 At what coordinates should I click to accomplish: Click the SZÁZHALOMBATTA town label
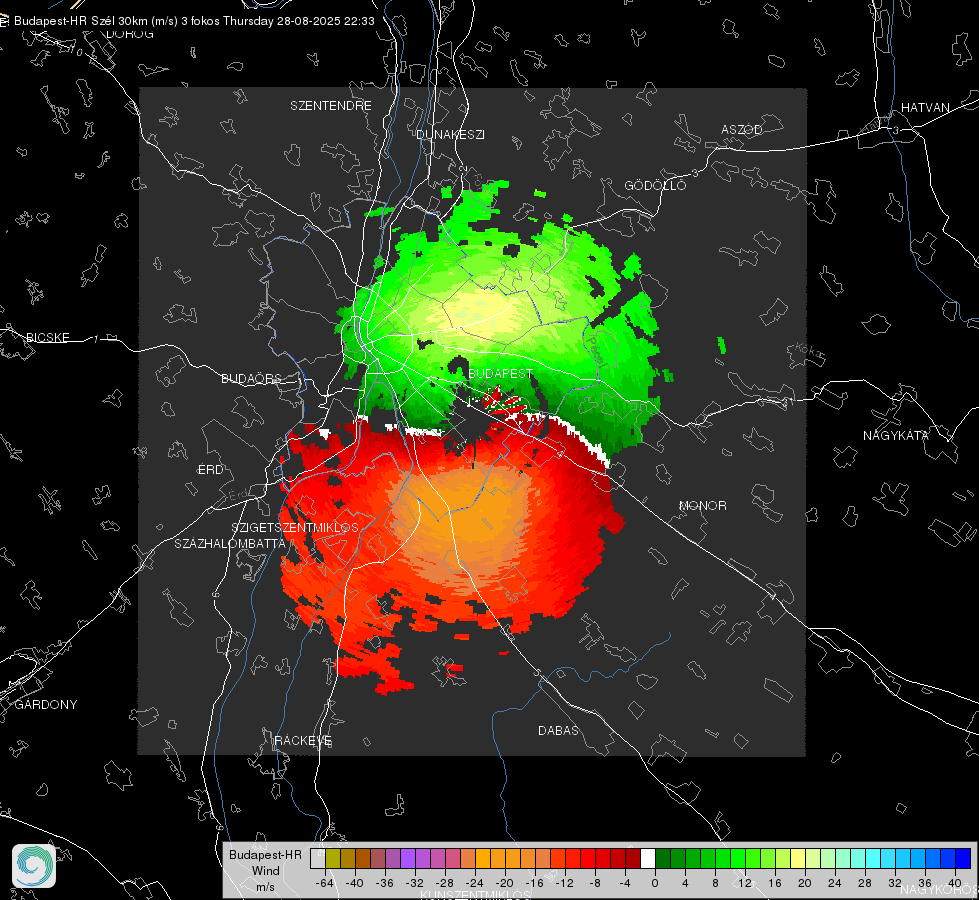click(x=230, y=543)
